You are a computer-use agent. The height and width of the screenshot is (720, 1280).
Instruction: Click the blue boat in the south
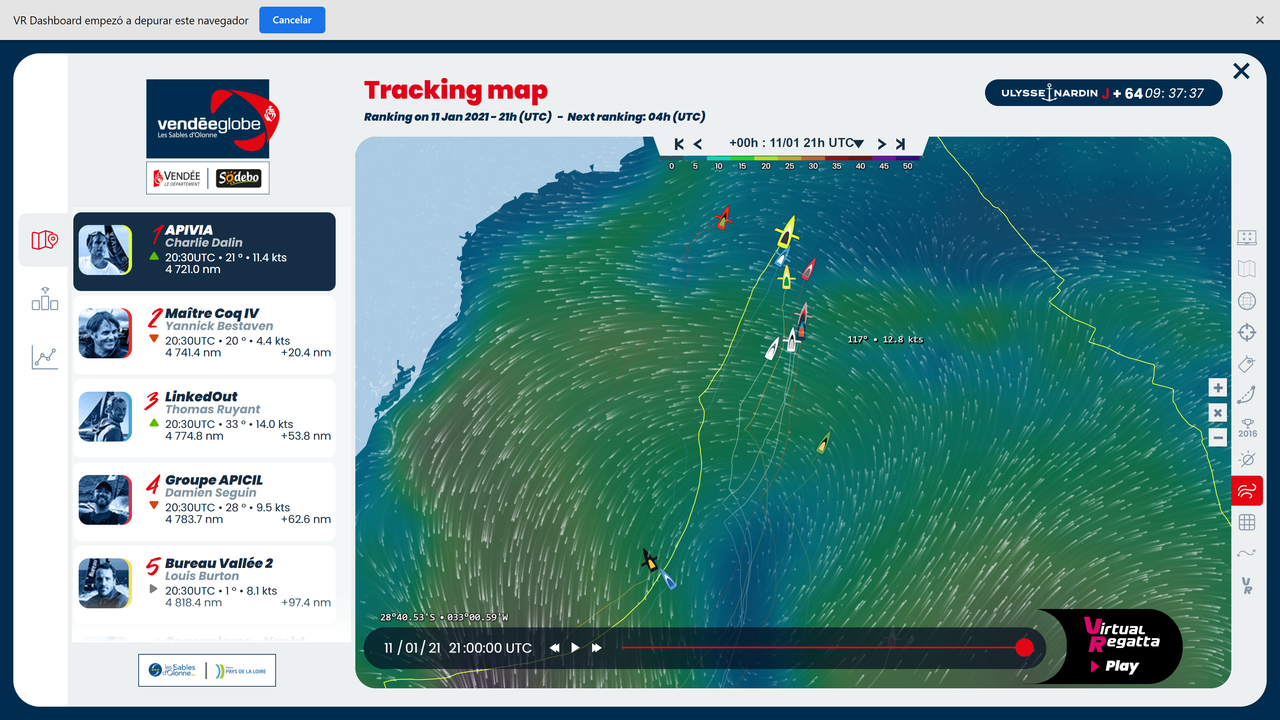pos(669,578)
